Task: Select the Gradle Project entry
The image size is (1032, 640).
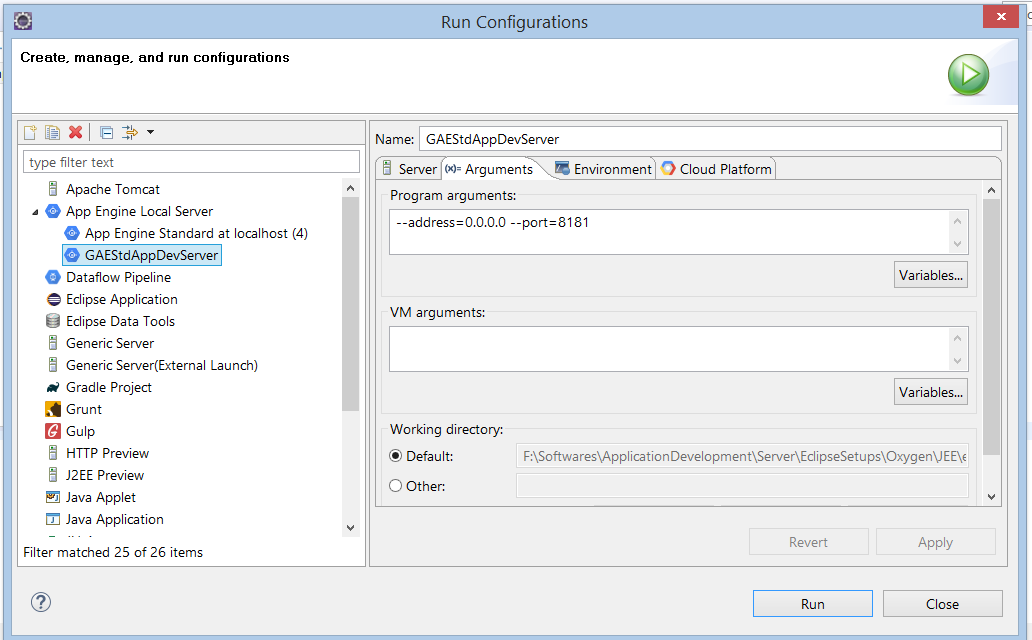Action: coord(109,387)
